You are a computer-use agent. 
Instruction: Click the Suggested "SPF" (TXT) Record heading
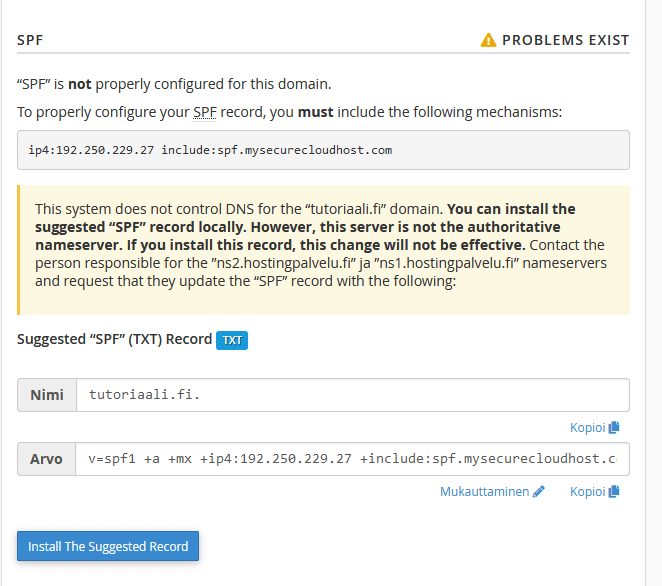114,339
